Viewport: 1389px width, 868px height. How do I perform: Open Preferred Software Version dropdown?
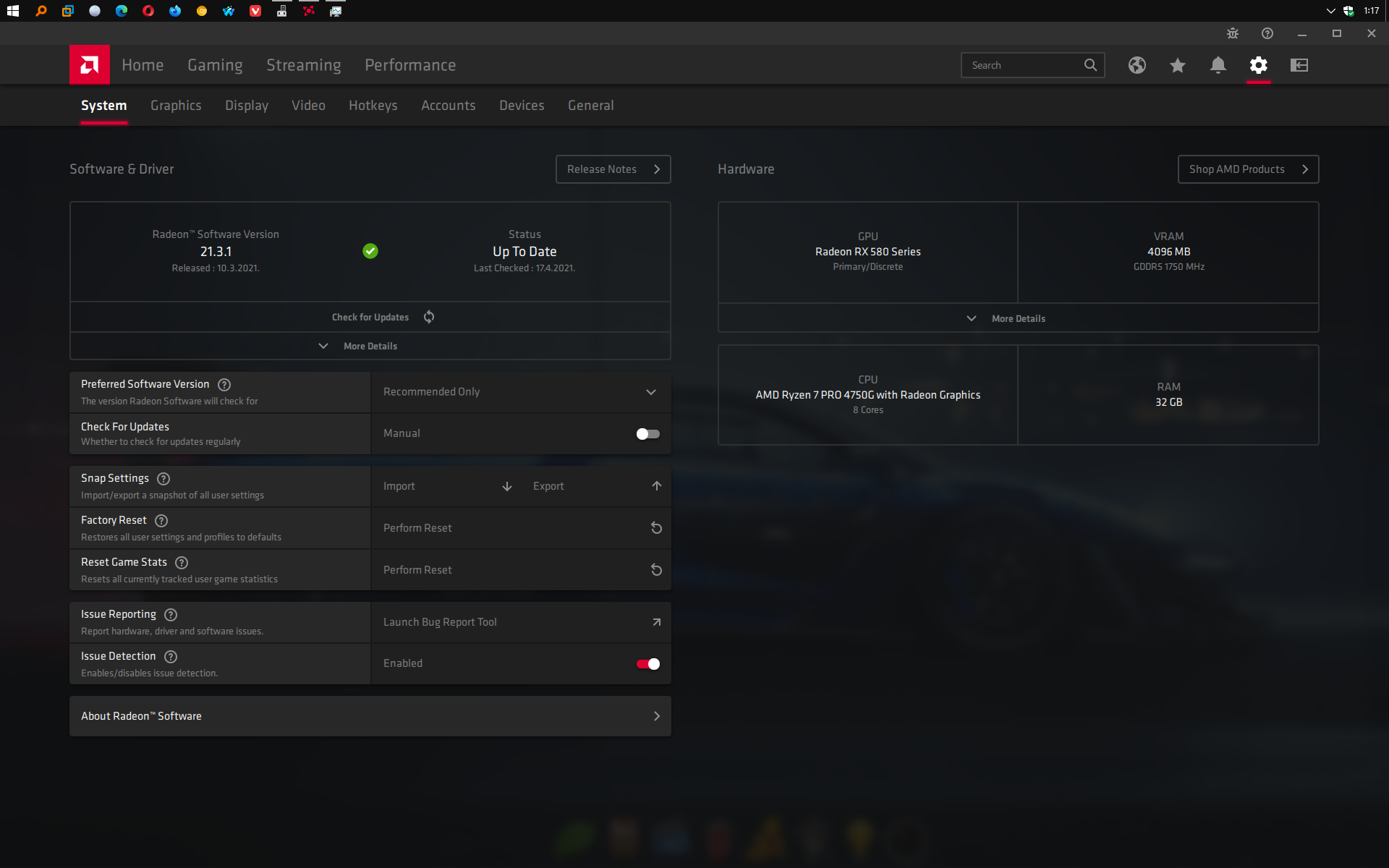point(520,392)
